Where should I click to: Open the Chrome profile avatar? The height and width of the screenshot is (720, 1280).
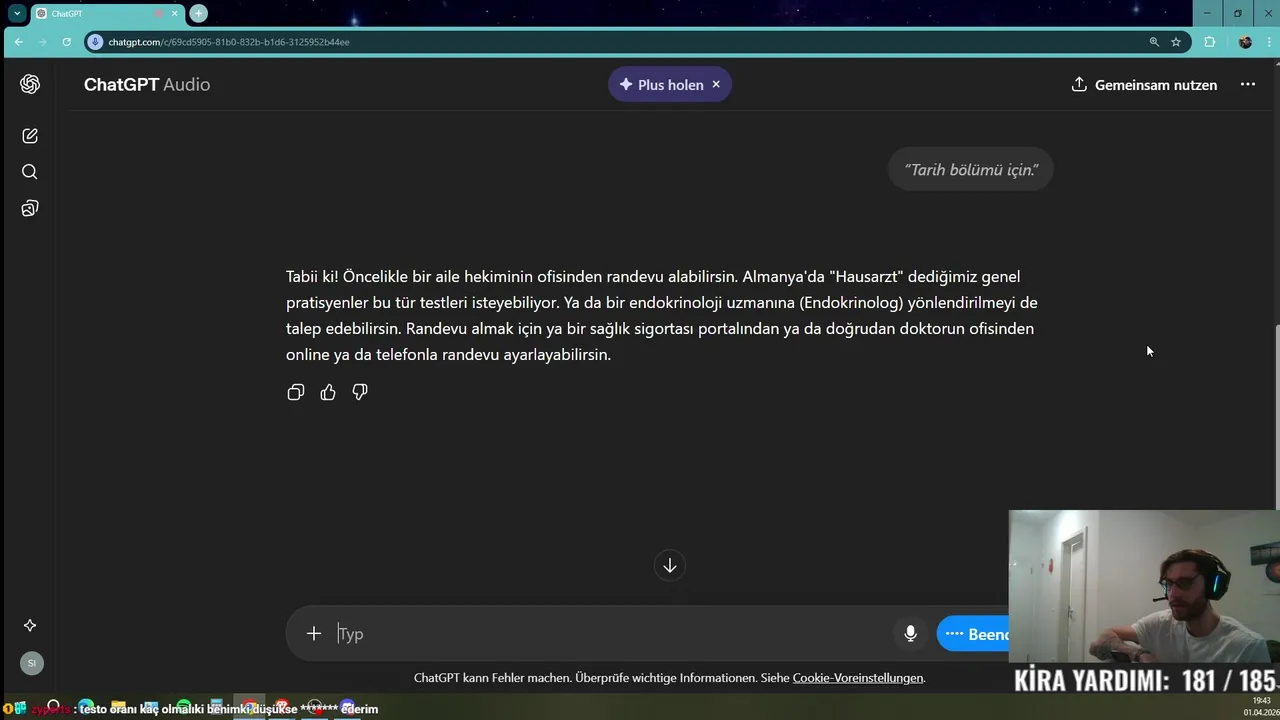1245,42
